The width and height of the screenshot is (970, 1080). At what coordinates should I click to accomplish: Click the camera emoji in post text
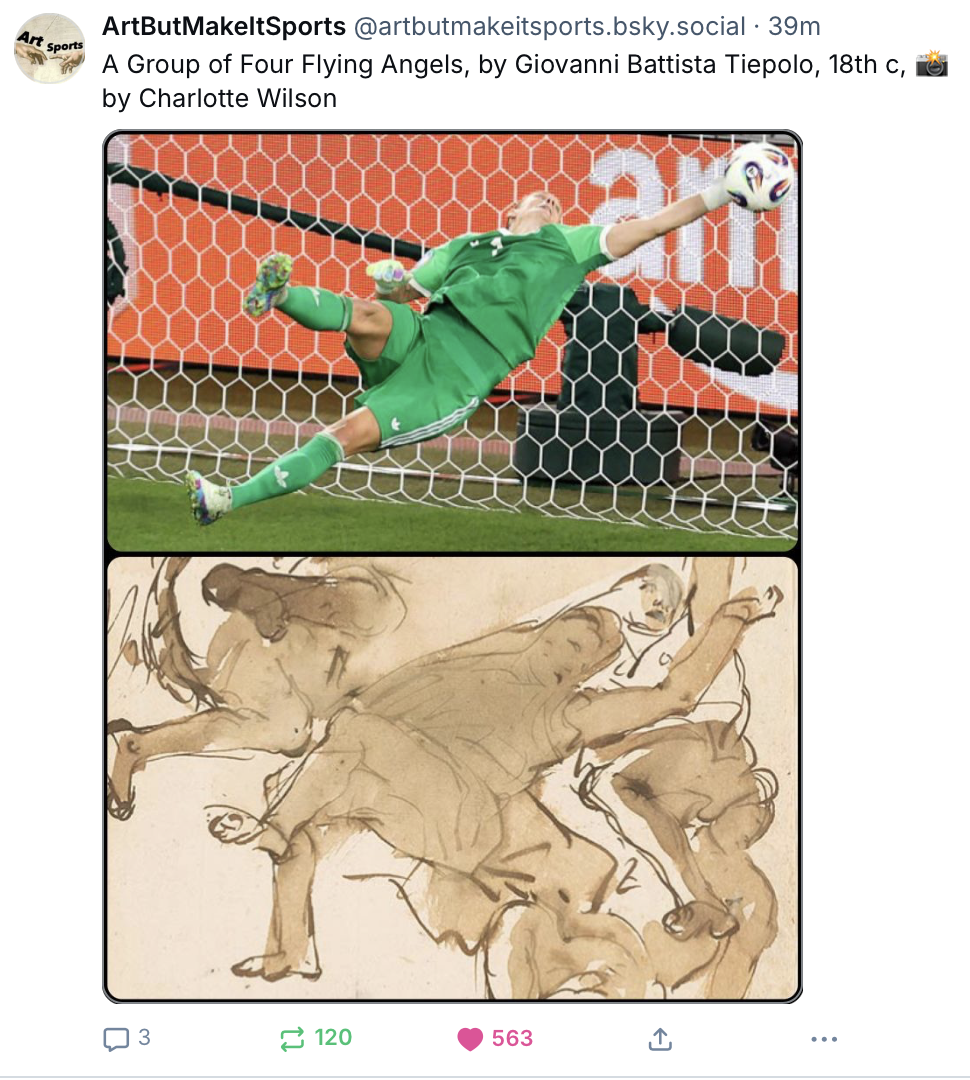pyautogui.click(x=931, y=64)
